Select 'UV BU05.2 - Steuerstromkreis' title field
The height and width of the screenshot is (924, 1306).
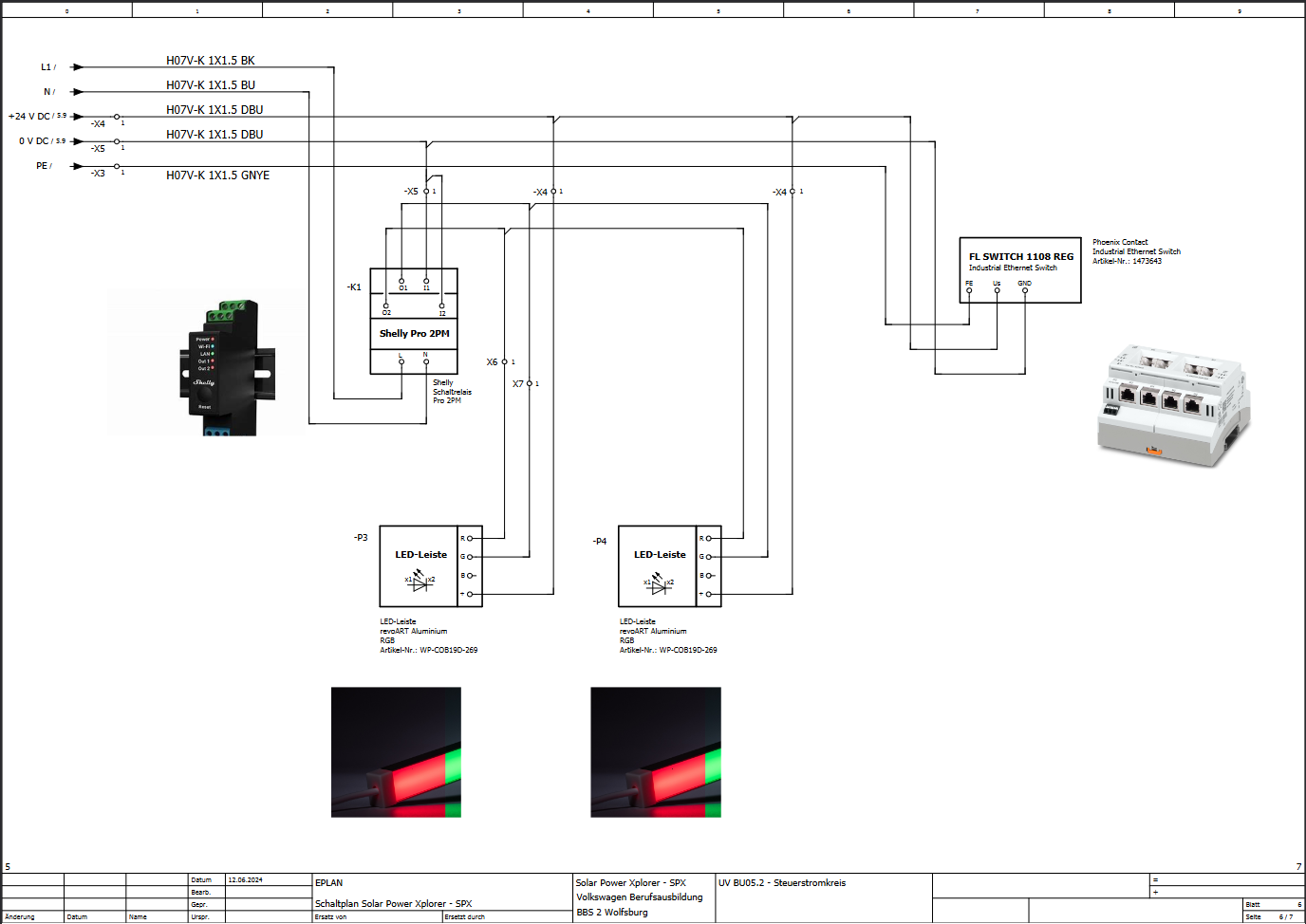click(781, 883)
